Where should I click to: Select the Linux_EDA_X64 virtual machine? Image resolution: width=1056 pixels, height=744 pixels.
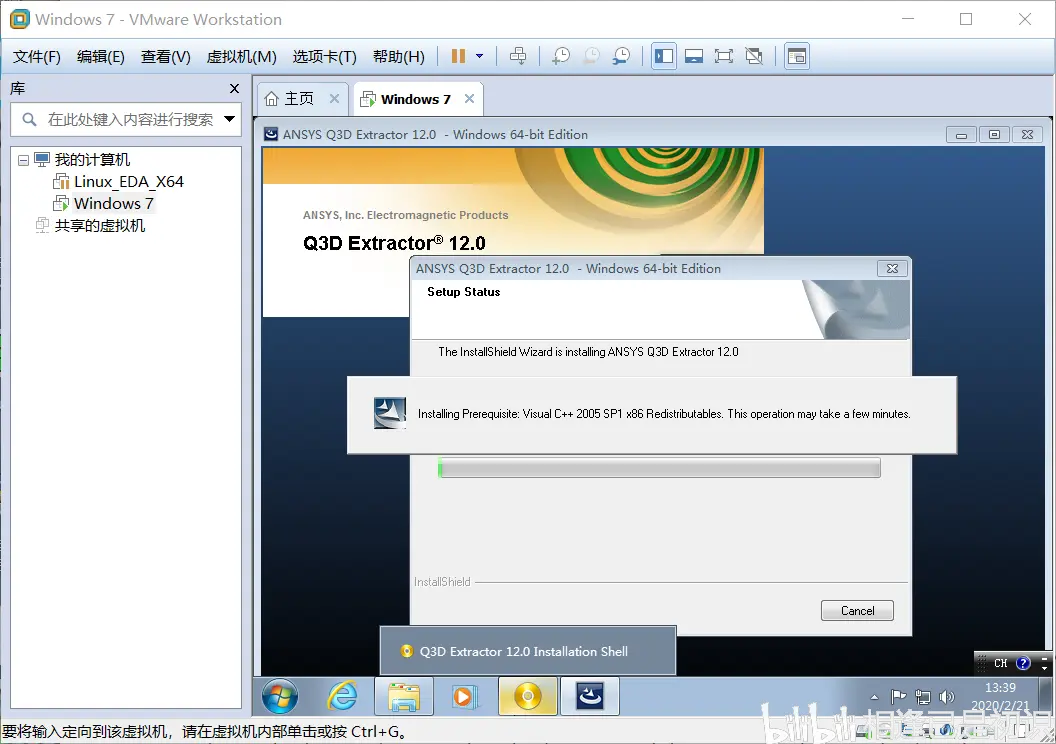[129, 182]
